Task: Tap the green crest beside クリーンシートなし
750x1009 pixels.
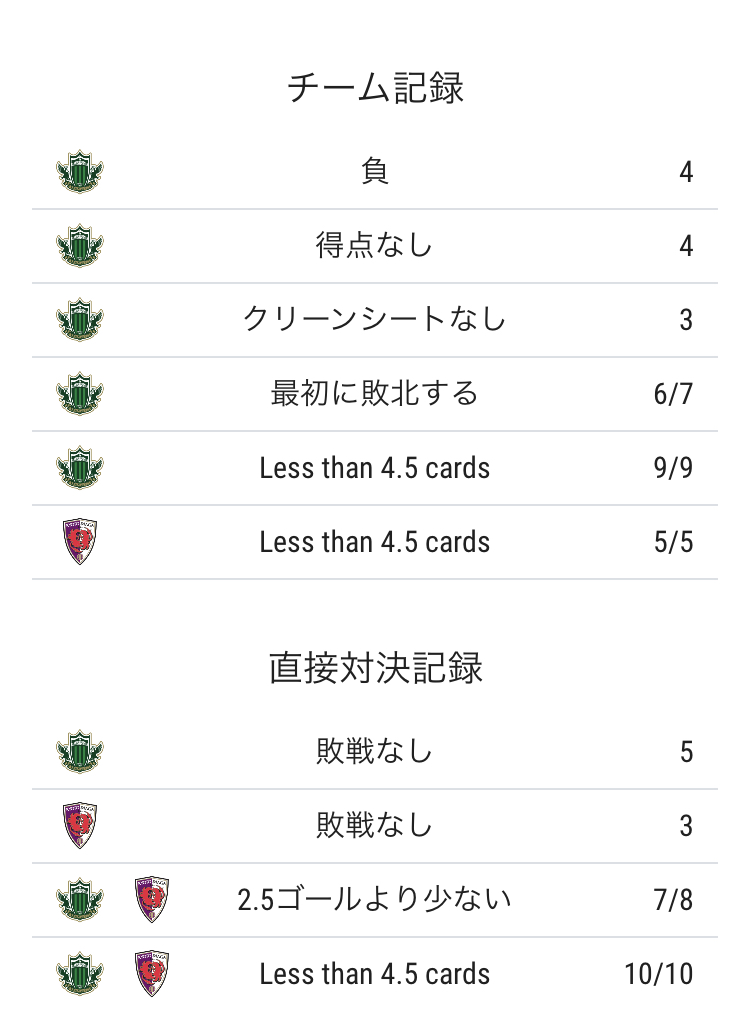Action: tap(80, 320)
